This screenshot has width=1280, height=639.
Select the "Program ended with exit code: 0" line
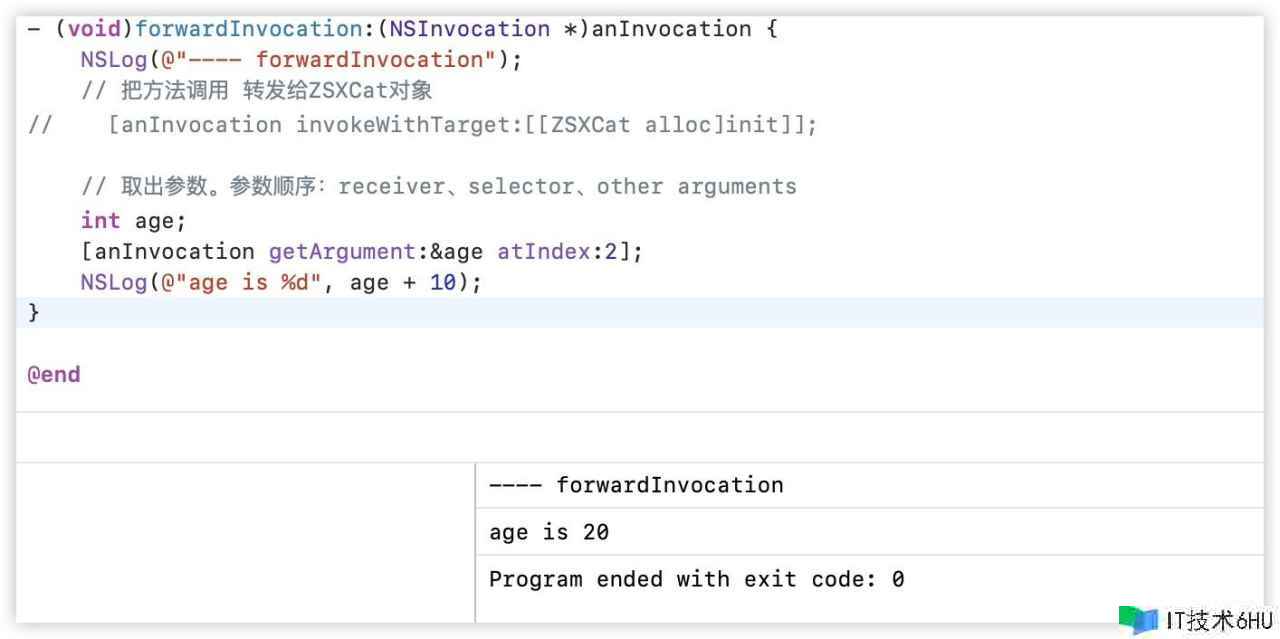tap(696, 579)
